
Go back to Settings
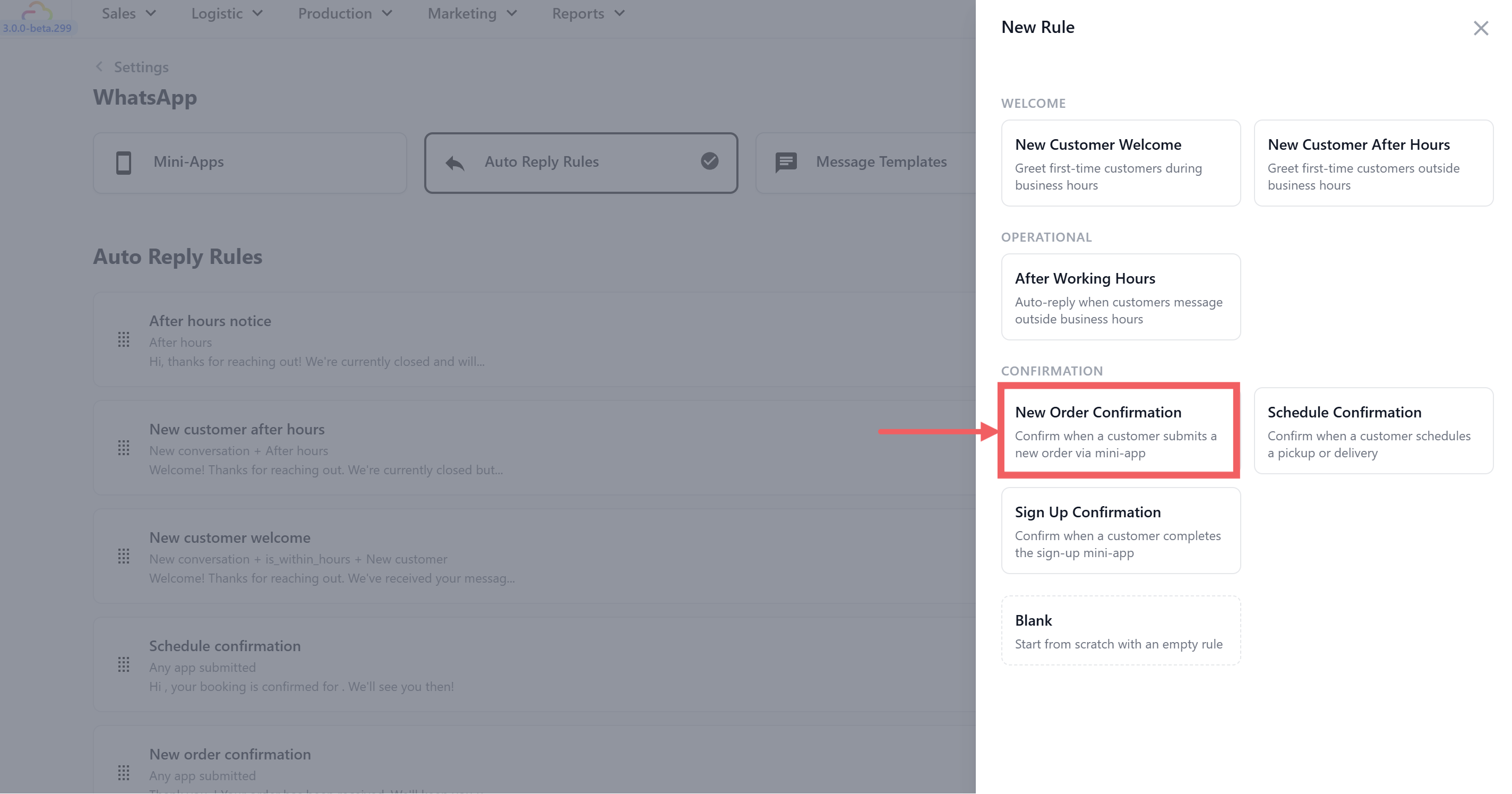pyautogui.click(x=132, y=67)
